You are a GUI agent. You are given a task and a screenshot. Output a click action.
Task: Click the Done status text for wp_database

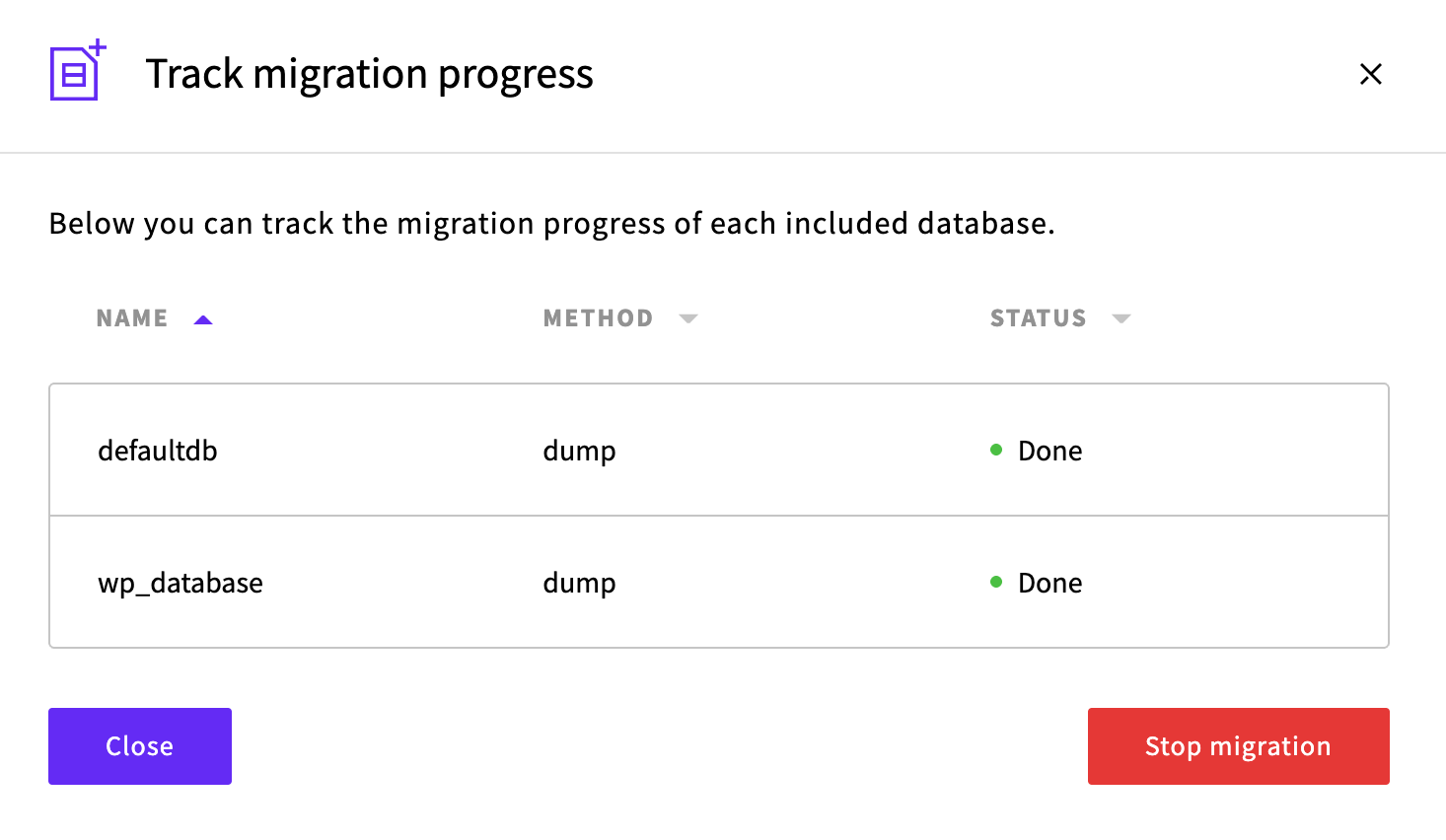[1049, 583]
